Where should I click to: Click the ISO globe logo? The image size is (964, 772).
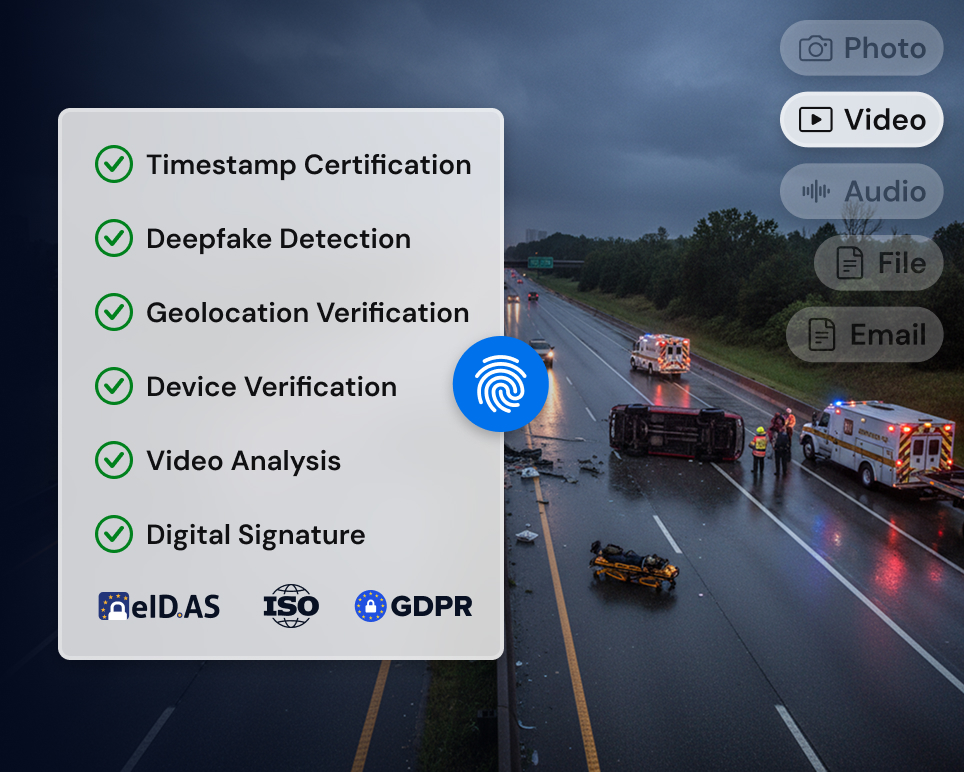point(291,606)
